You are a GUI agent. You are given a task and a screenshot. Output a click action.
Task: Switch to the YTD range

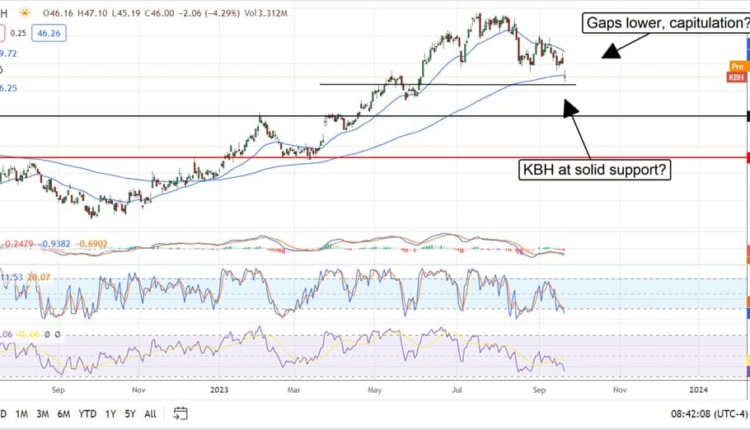(x=88, y=413)
